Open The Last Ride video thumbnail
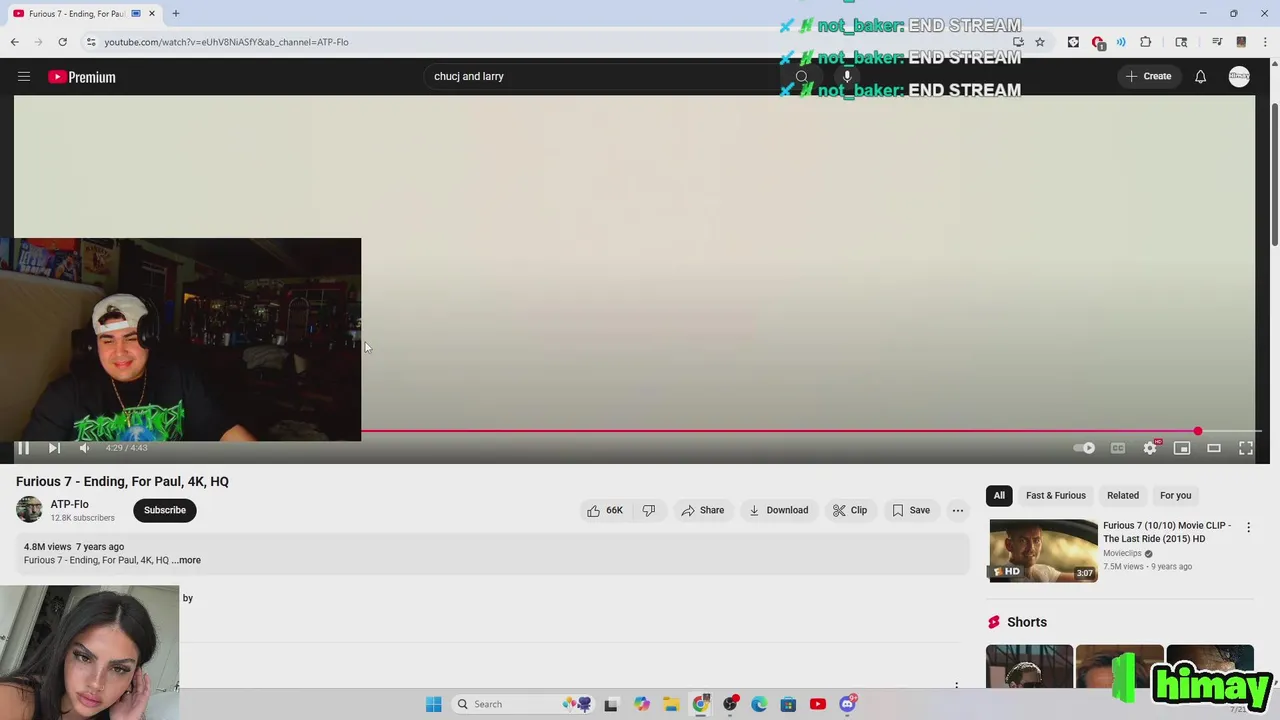This screenshot has height=720, width=1280. click(1043, 550)
